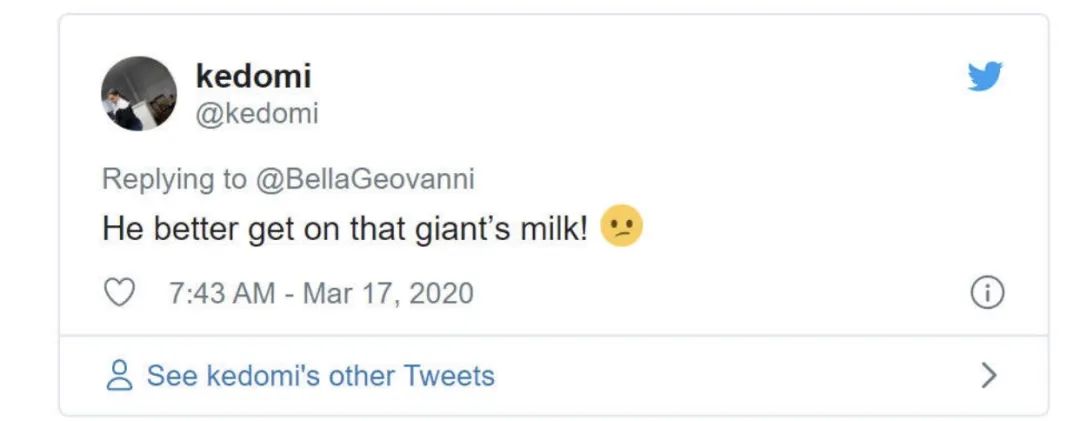Click the 7:43 AM time
This screenshot has width=1080, height=421.
(220, 294)
